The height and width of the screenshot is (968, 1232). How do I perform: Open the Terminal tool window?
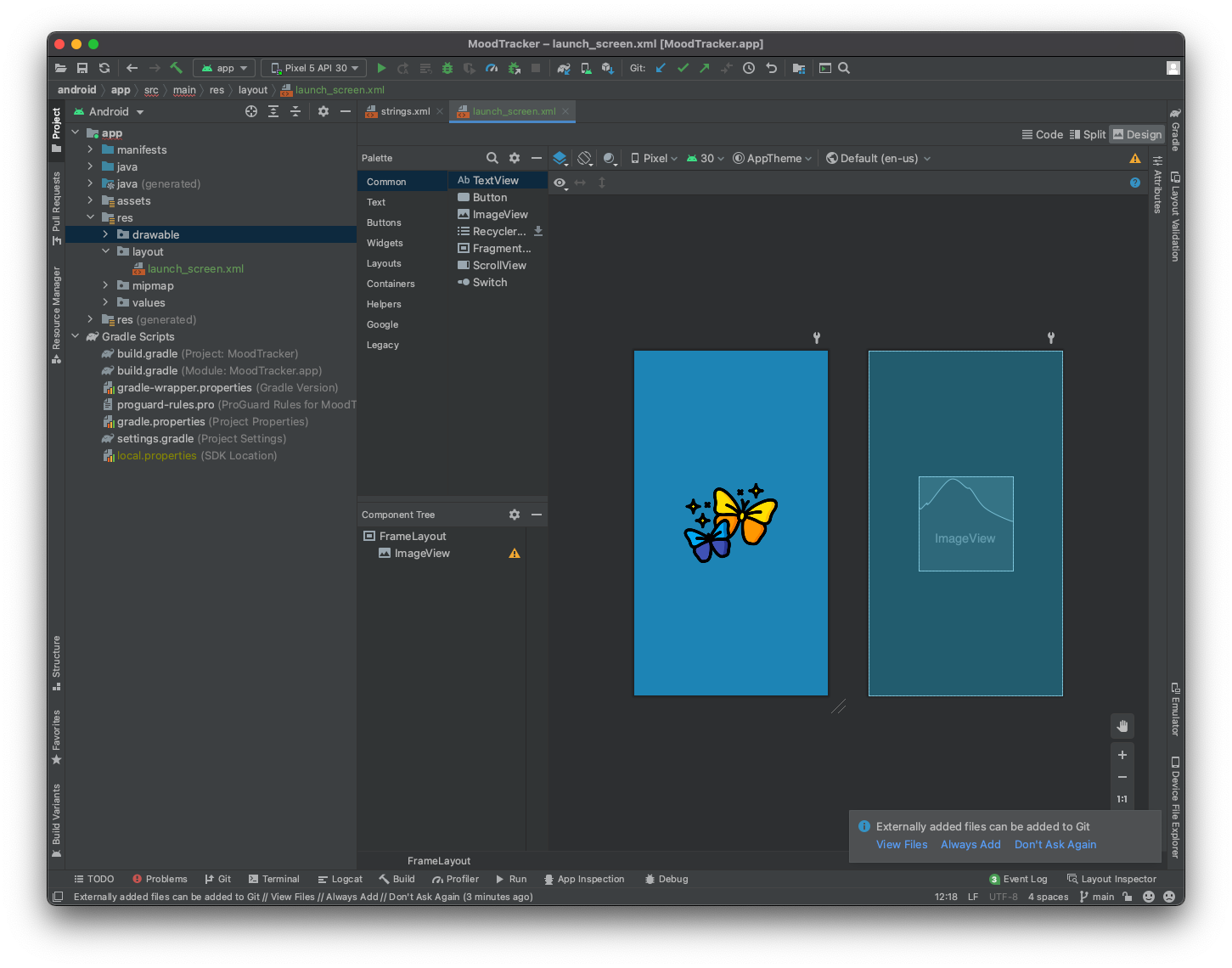click(273, 879)
